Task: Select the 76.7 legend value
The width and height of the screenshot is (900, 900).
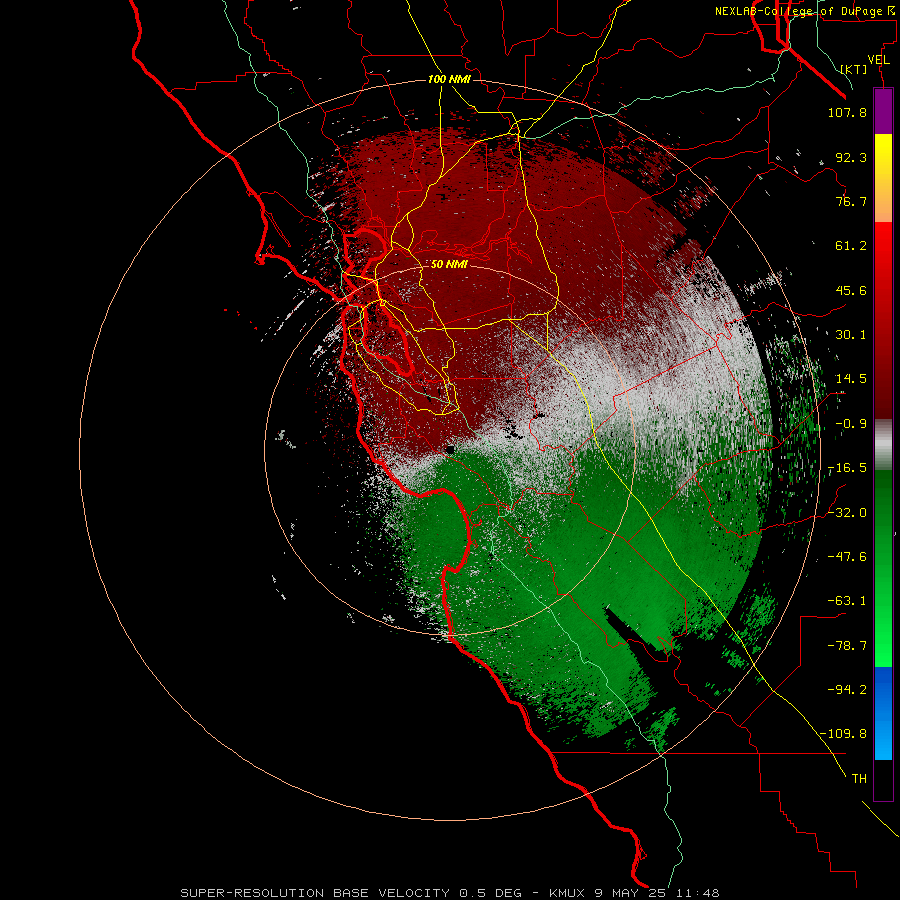Action: [851, 201]
